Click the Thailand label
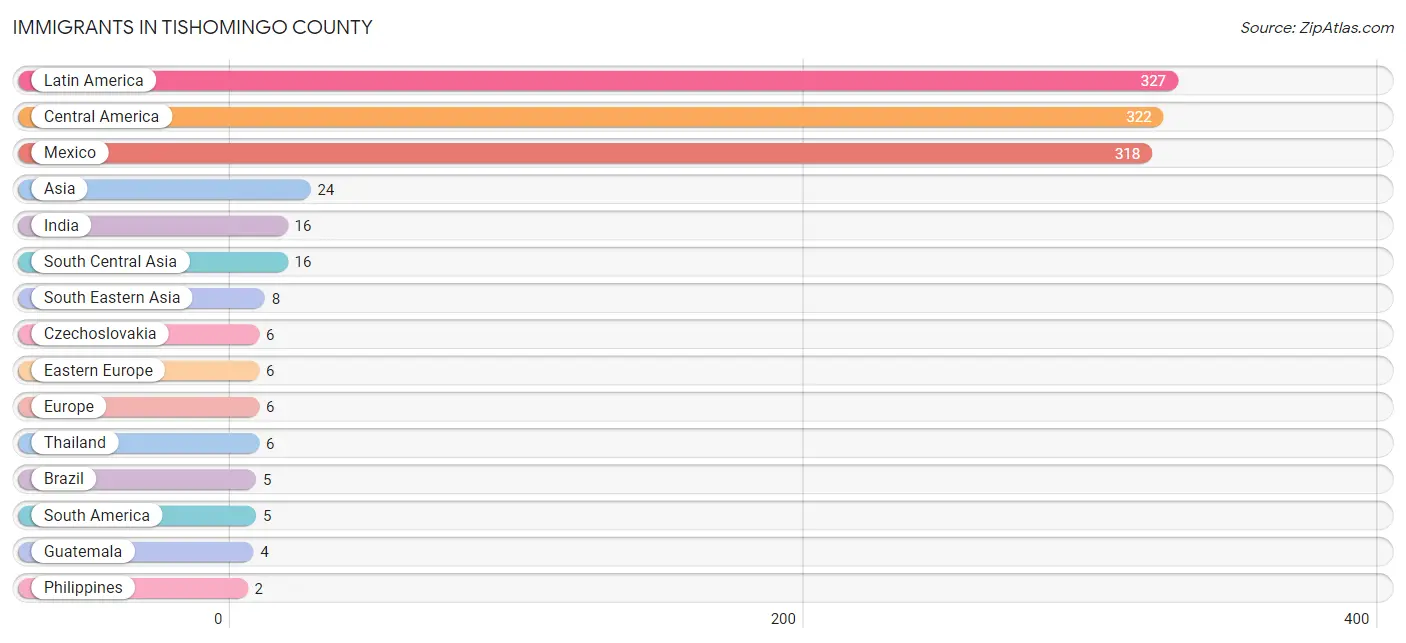1406x643 pixels. tap(75, 442)
